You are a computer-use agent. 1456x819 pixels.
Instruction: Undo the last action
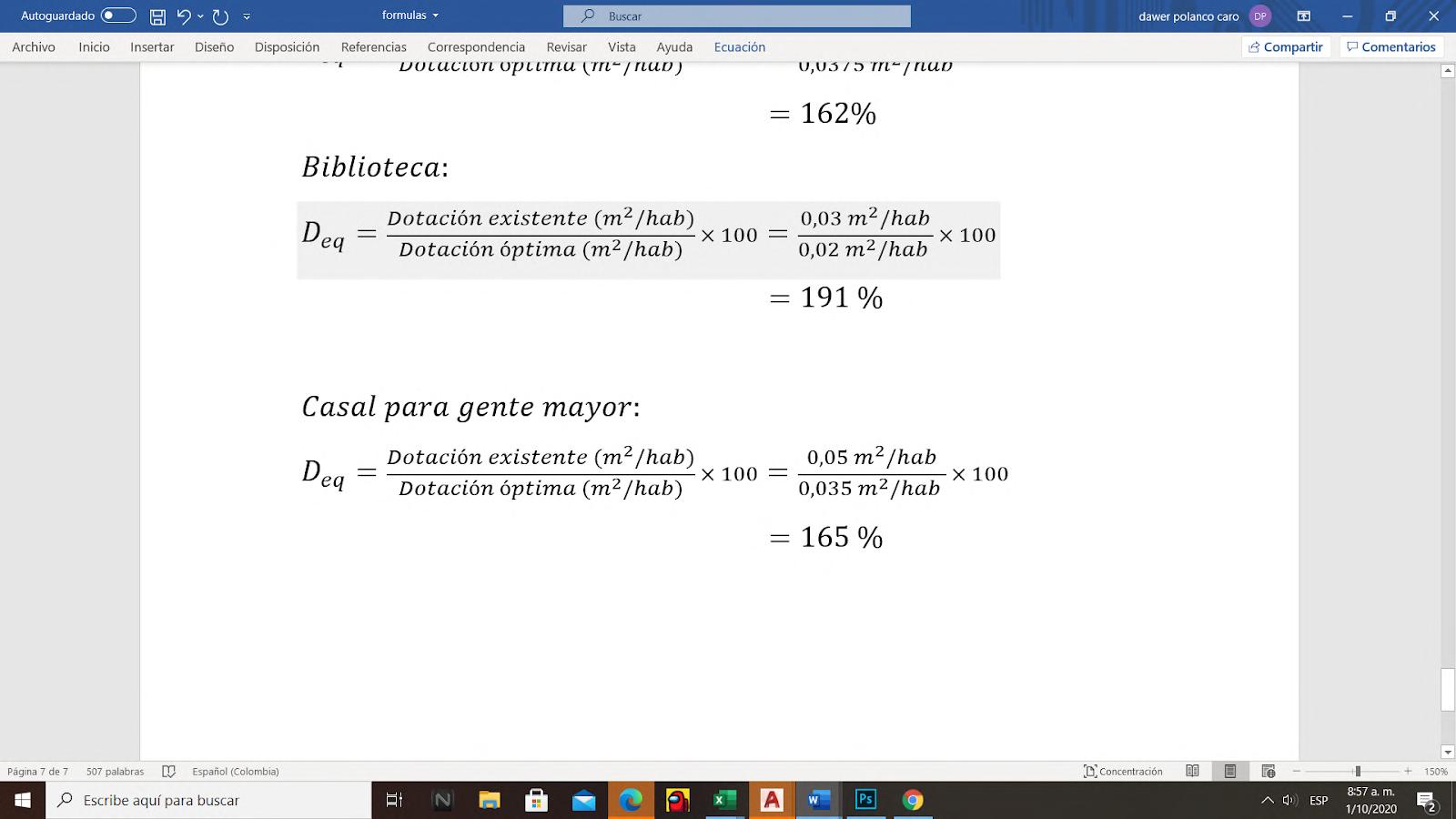point(184,16)
